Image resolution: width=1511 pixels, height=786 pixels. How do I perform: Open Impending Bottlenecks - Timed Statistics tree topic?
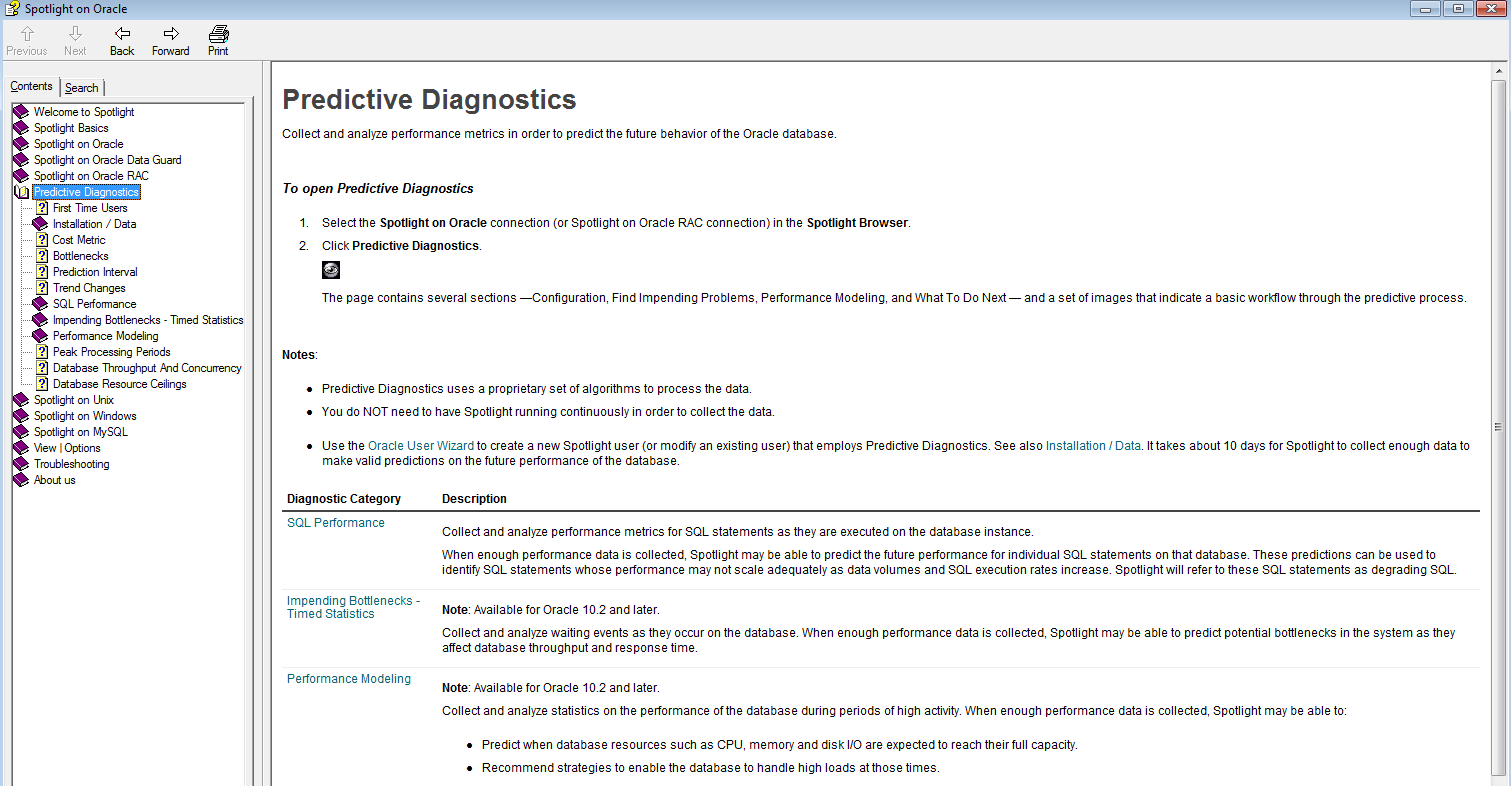pyautogui.click(x=148, y=320)
